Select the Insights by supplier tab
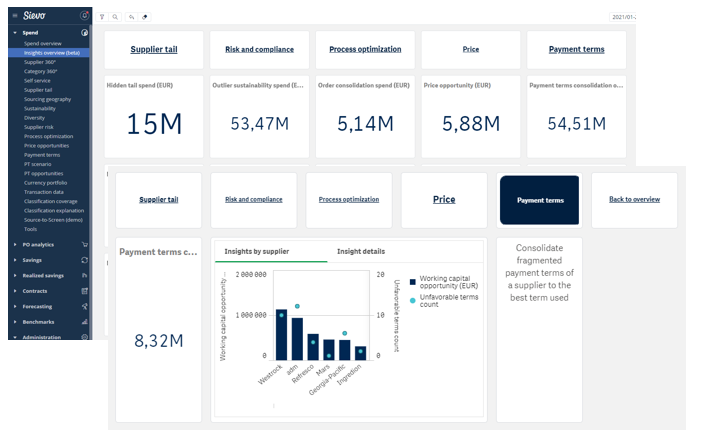The image size is (702, 430). coord(258,251)
